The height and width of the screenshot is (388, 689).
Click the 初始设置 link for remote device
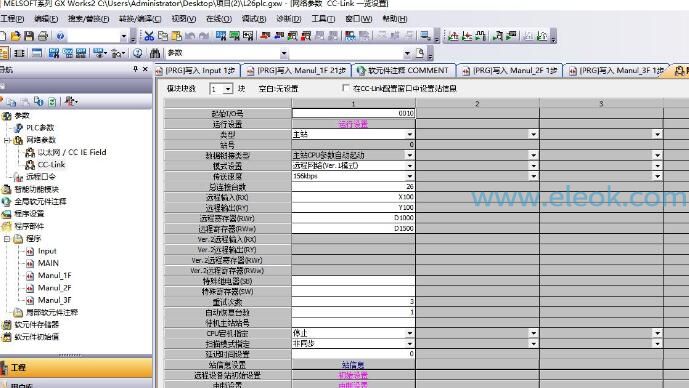pos(353,376)
